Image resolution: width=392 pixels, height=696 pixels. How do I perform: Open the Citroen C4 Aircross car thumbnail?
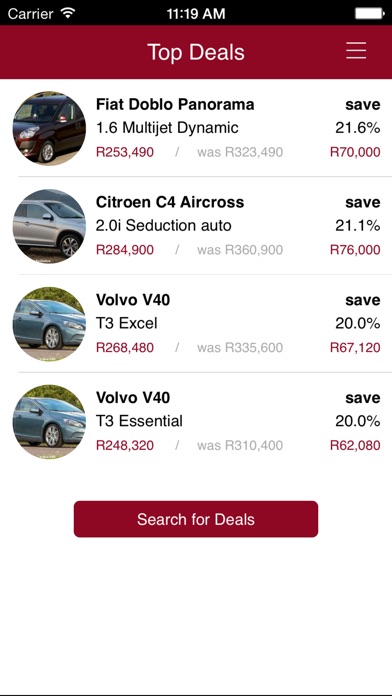[49, 226]
